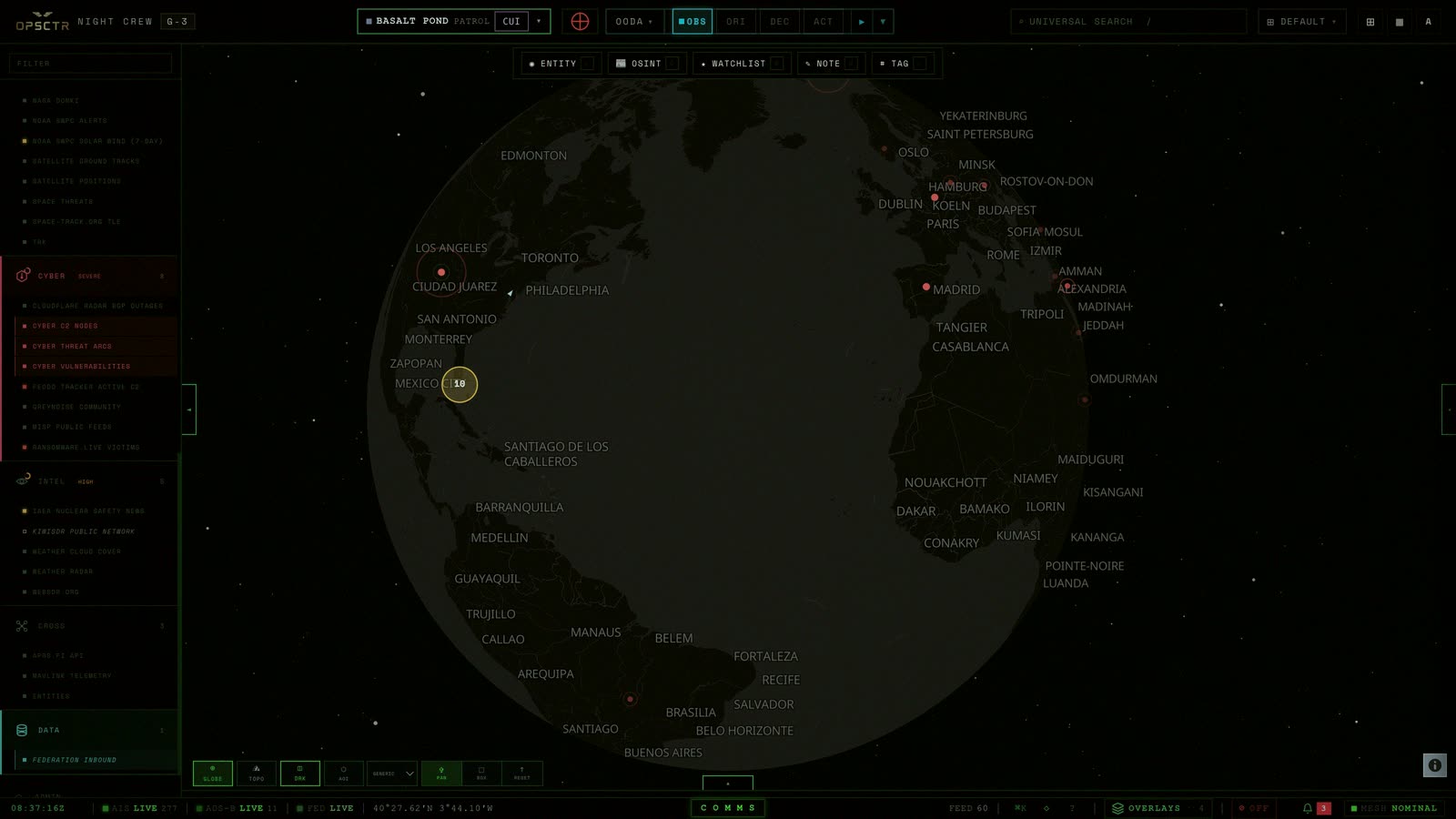
Task: Switch to the ORI phase tab
Action: point(735,22)
